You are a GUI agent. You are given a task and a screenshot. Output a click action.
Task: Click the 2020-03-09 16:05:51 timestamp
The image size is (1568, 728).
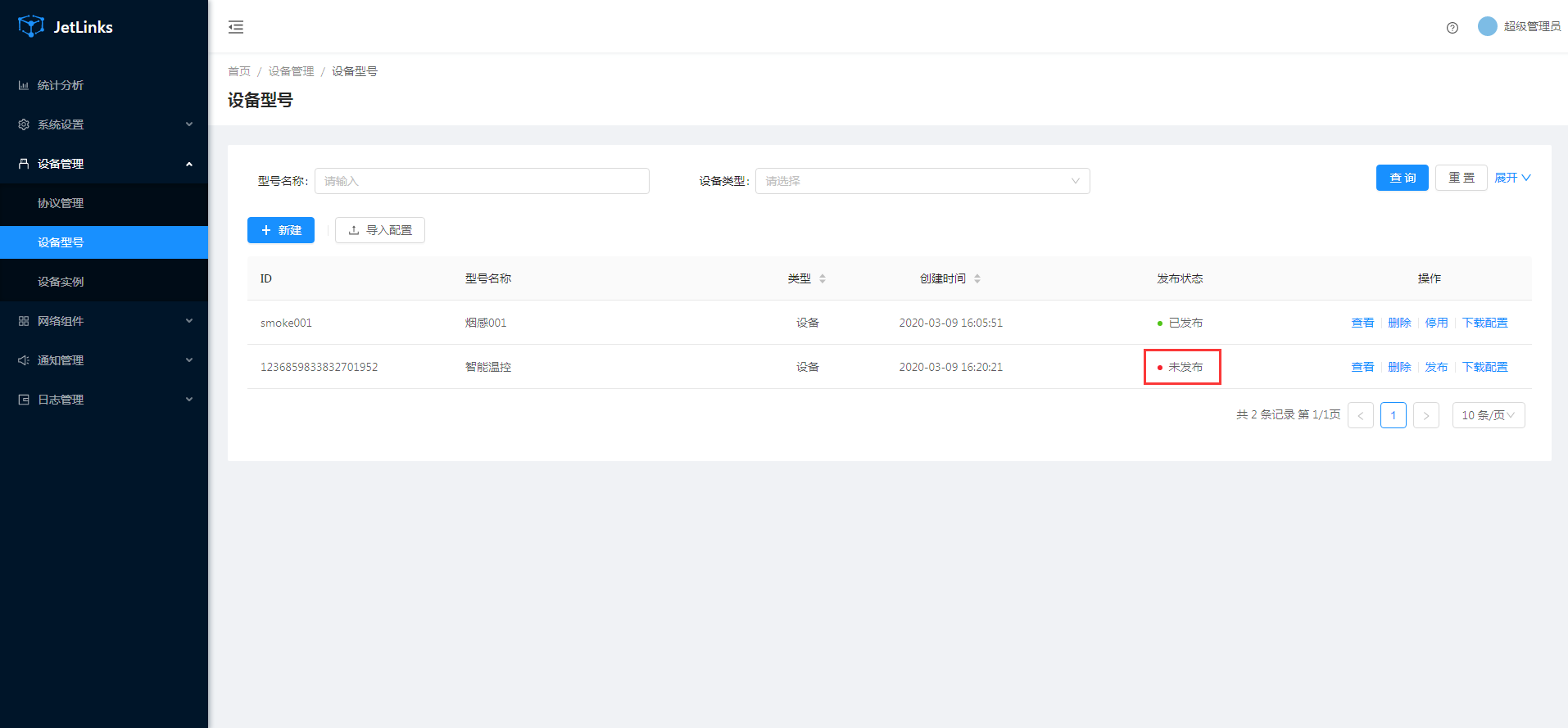(950, 323)
